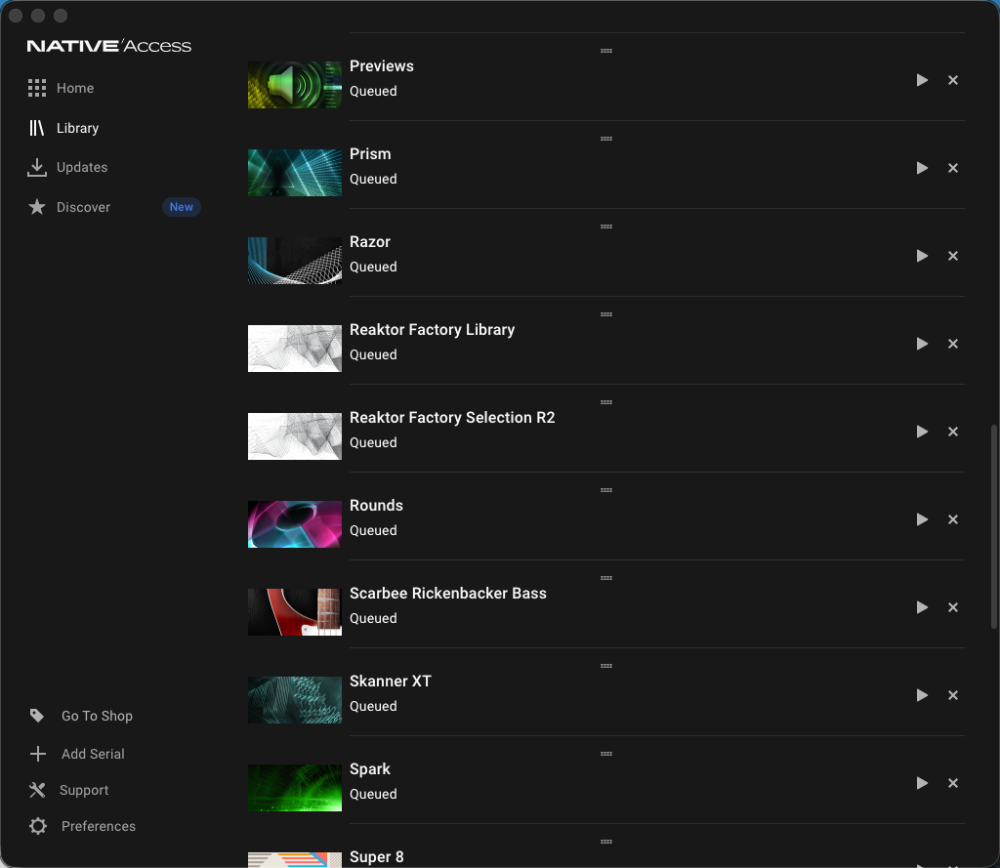Start Reaktor Factory Selection R2 download
Screen dimensions: 1000x868
[x=922, y=432]
